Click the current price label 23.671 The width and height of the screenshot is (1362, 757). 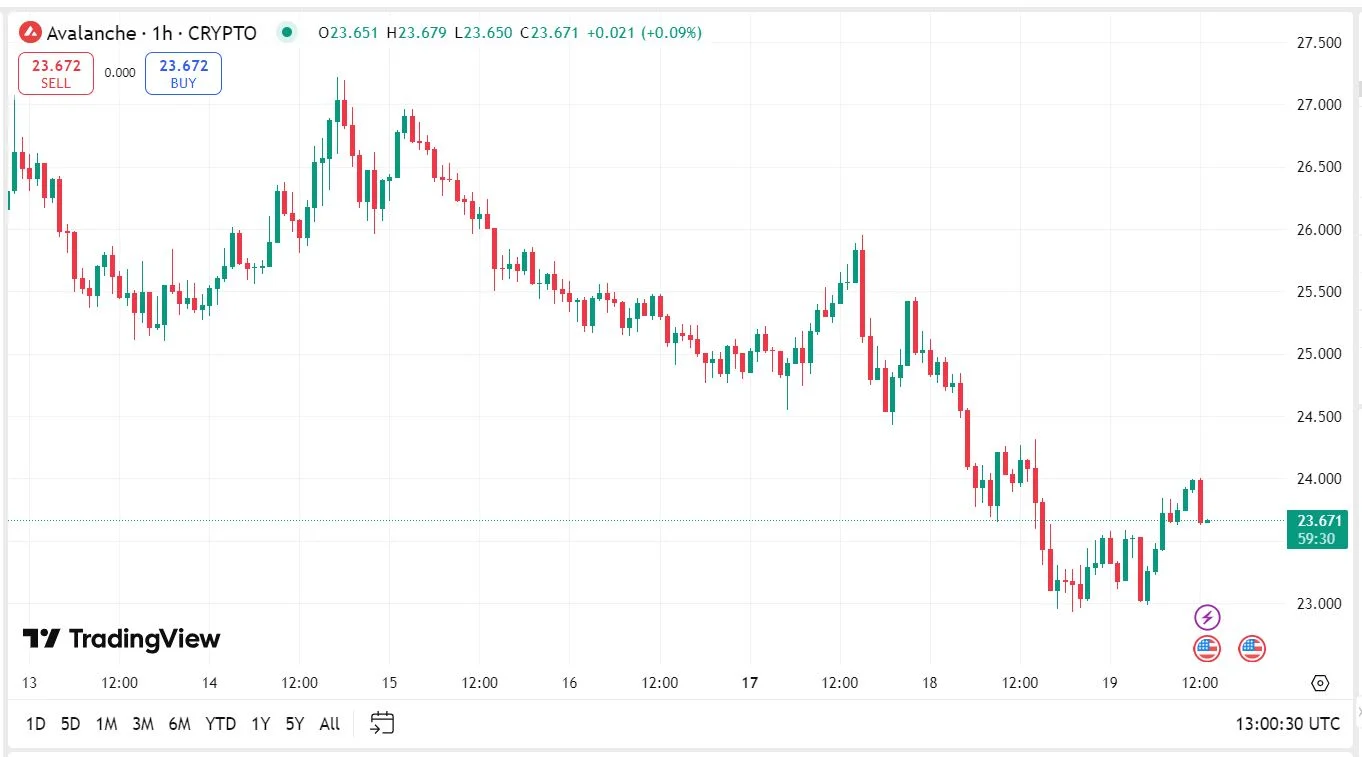tap(1318, 521)
